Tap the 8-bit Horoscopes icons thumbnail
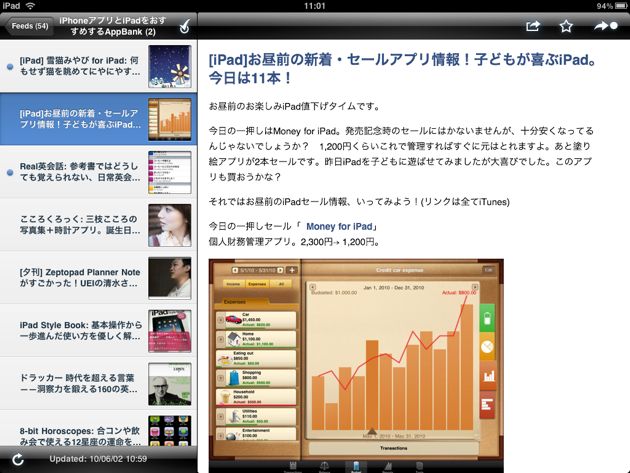The image size is (630, 473). coord(170,431)
